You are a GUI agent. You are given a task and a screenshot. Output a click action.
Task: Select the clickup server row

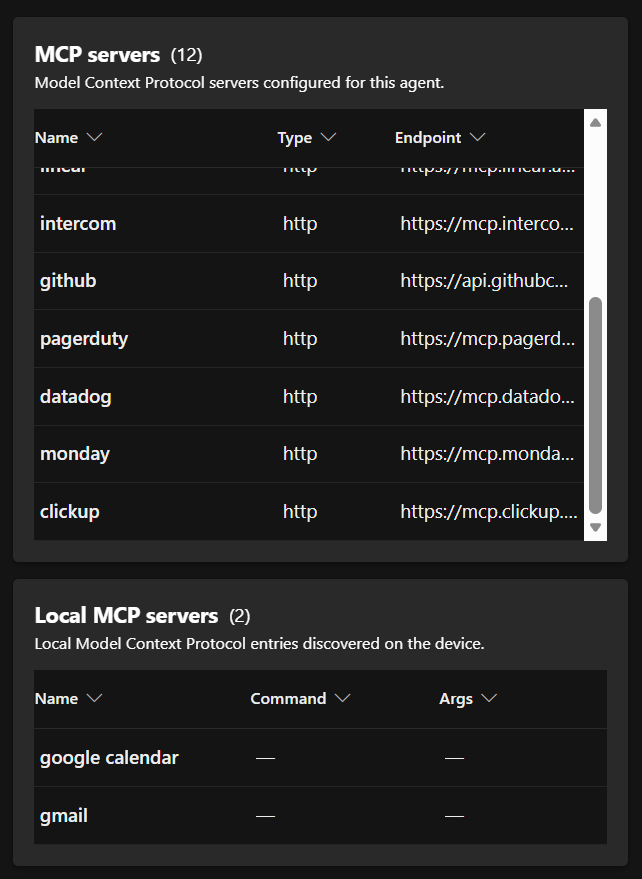tap(308, 511)
